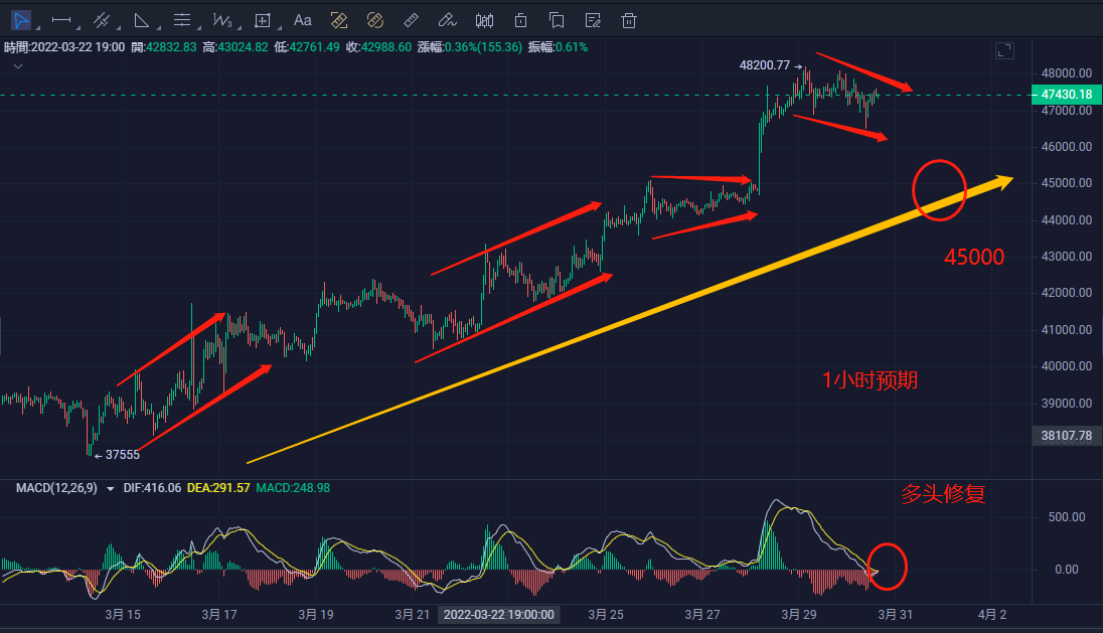1103x633 pixels.
Task: Click the amplitude value 0.61%
Action: (x=571, y=47)
